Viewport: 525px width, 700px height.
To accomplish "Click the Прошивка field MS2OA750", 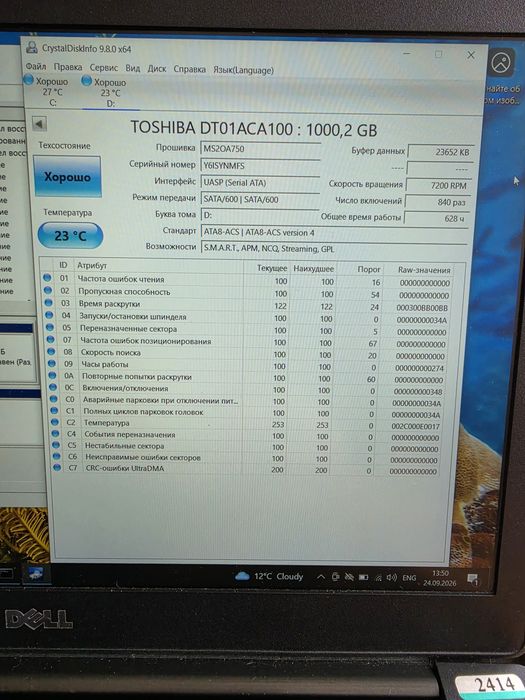I will click(x=260, y=149).
